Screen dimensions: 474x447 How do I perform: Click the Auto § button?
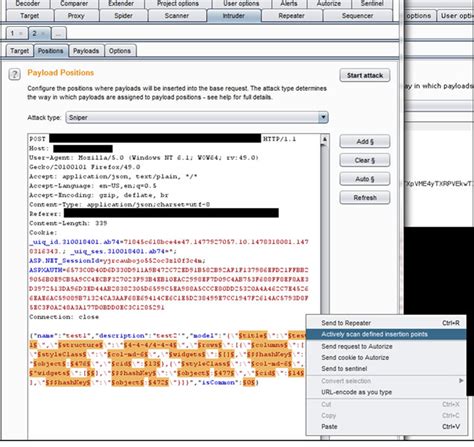click(x=365, y=179)
